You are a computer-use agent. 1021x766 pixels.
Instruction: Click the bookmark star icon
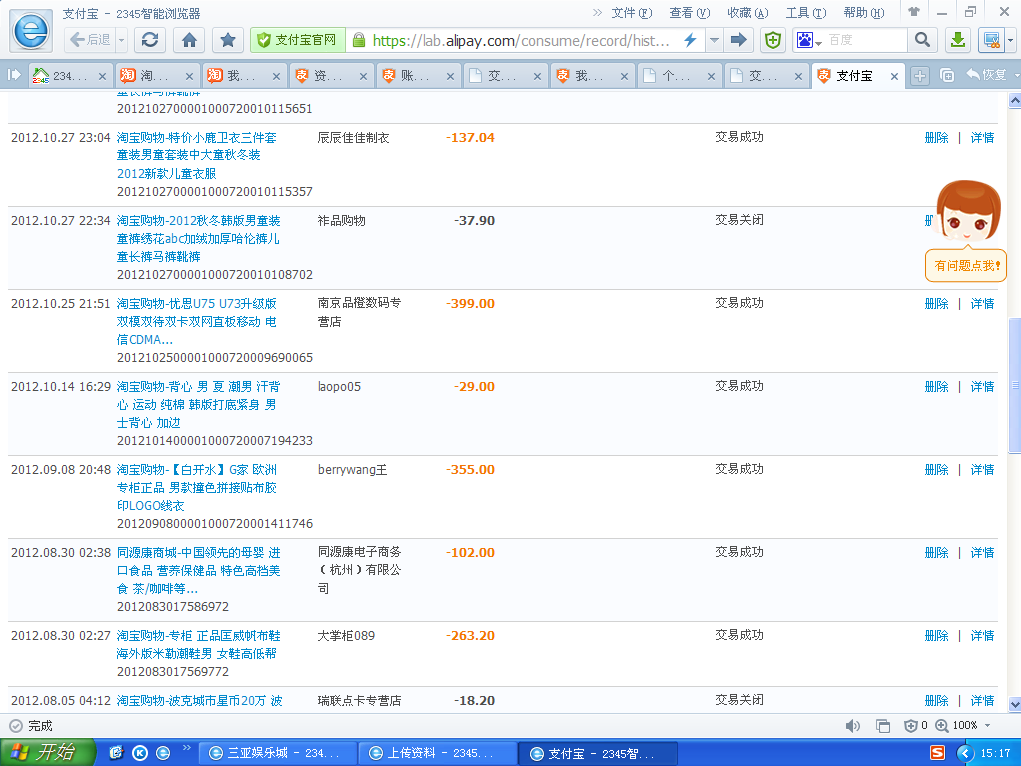[228, 40]
